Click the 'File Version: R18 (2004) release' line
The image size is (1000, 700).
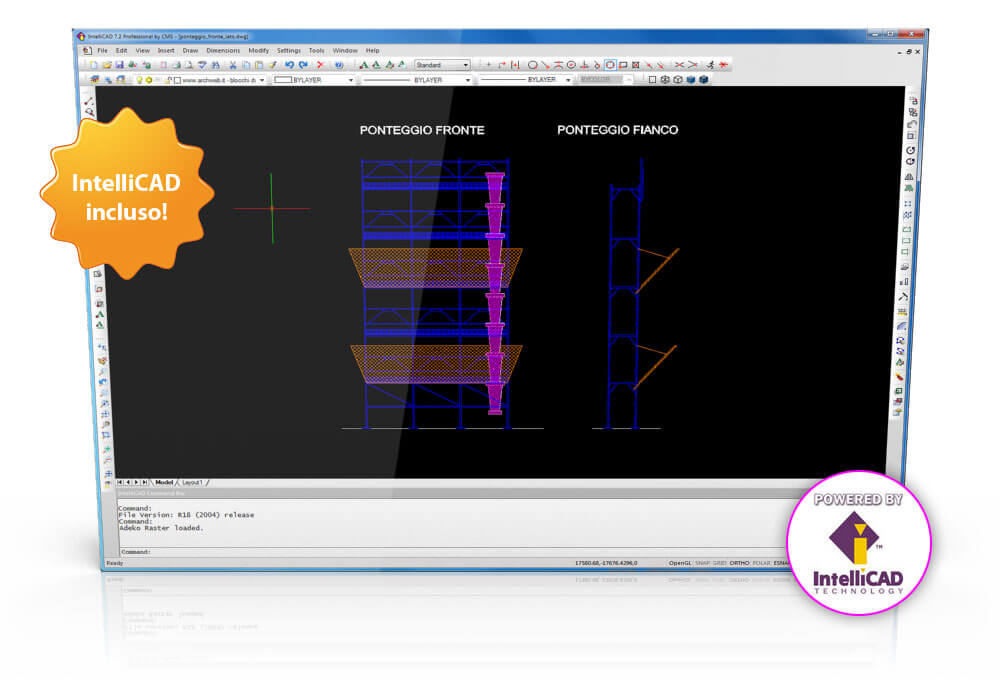[186, 514]
